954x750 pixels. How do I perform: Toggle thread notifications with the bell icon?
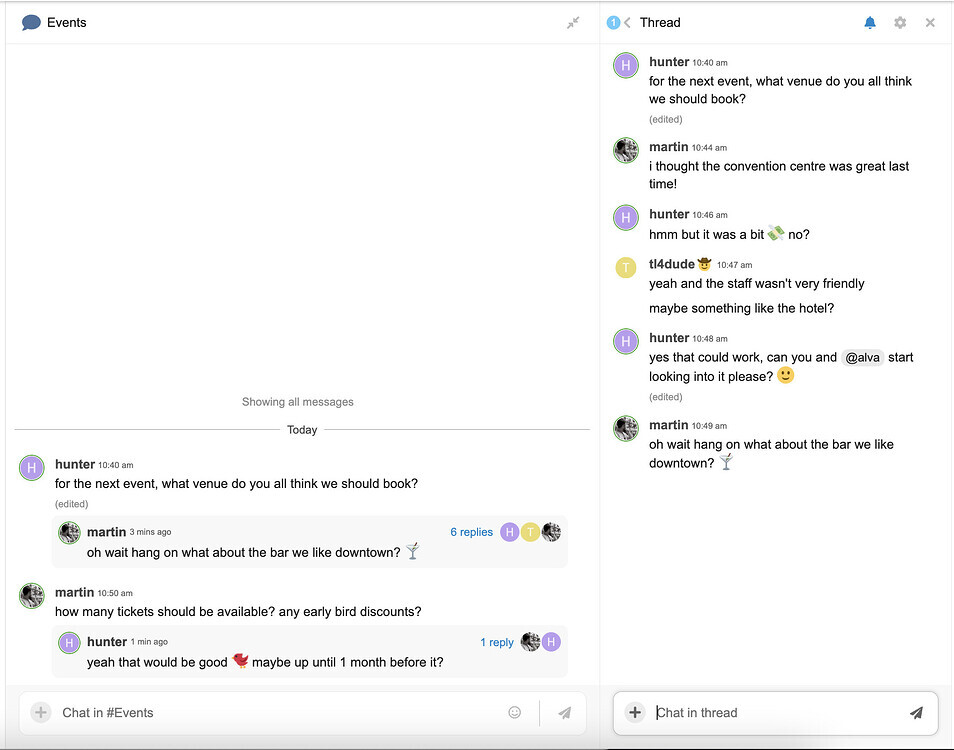tap(869, 22)
